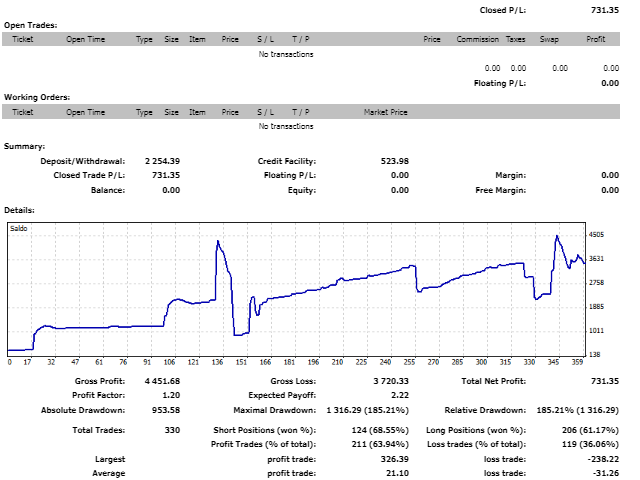The width and height of the screenshot is (640, 480).
Task: Click the Swap column header
Action: pyautogui.click(x=549, y=39)
